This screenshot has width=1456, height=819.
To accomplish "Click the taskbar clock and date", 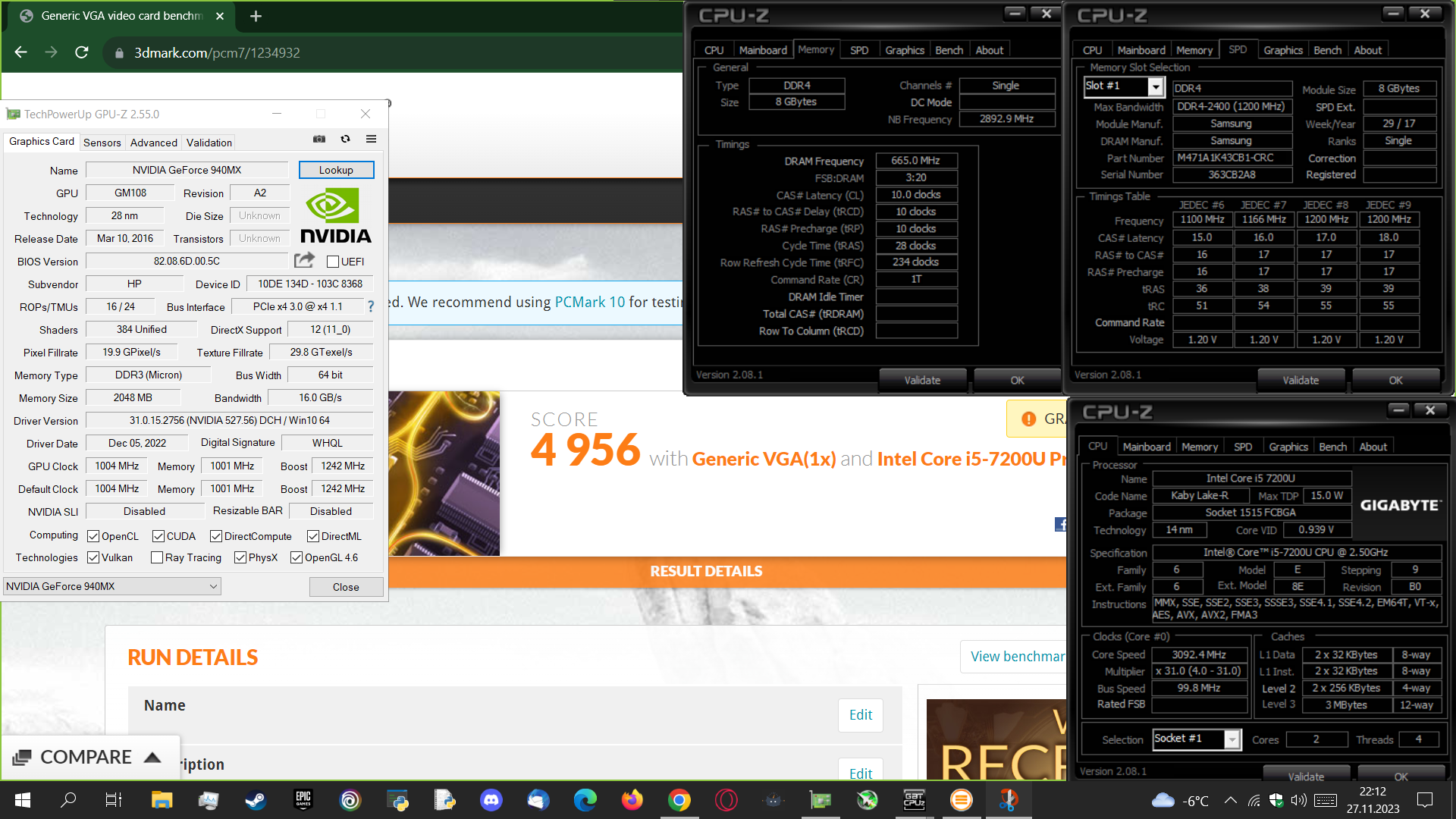I will (x=1373, y=800).
